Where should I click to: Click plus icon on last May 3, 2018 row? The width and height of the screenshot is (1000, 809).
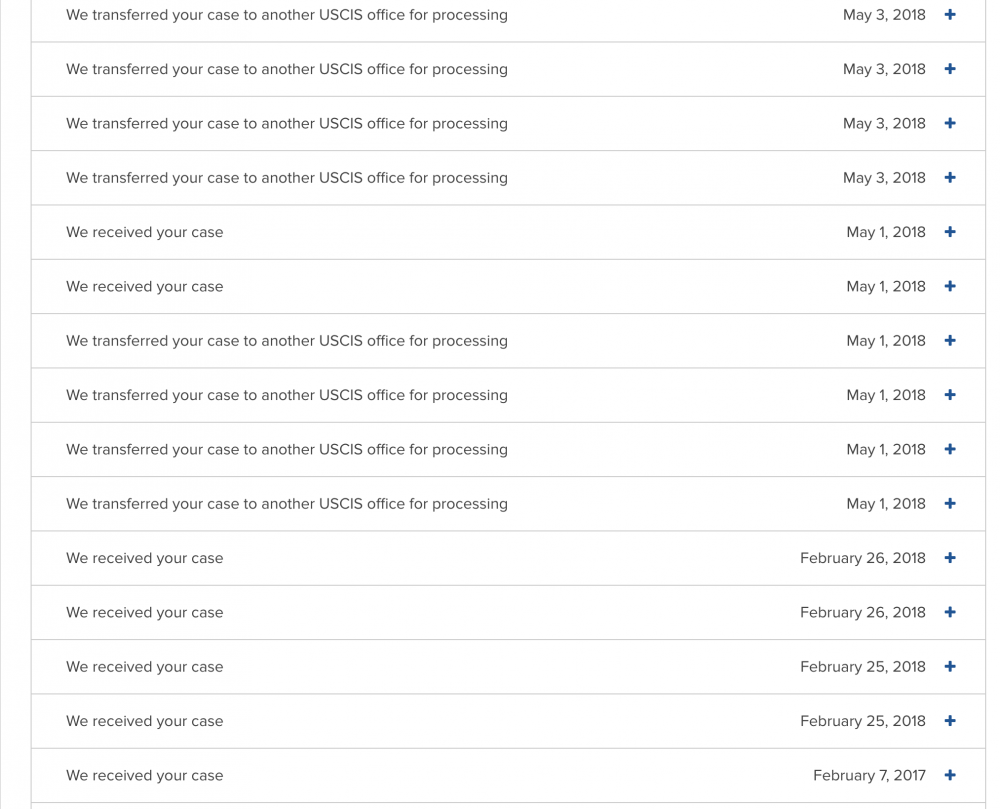[950, 178]
